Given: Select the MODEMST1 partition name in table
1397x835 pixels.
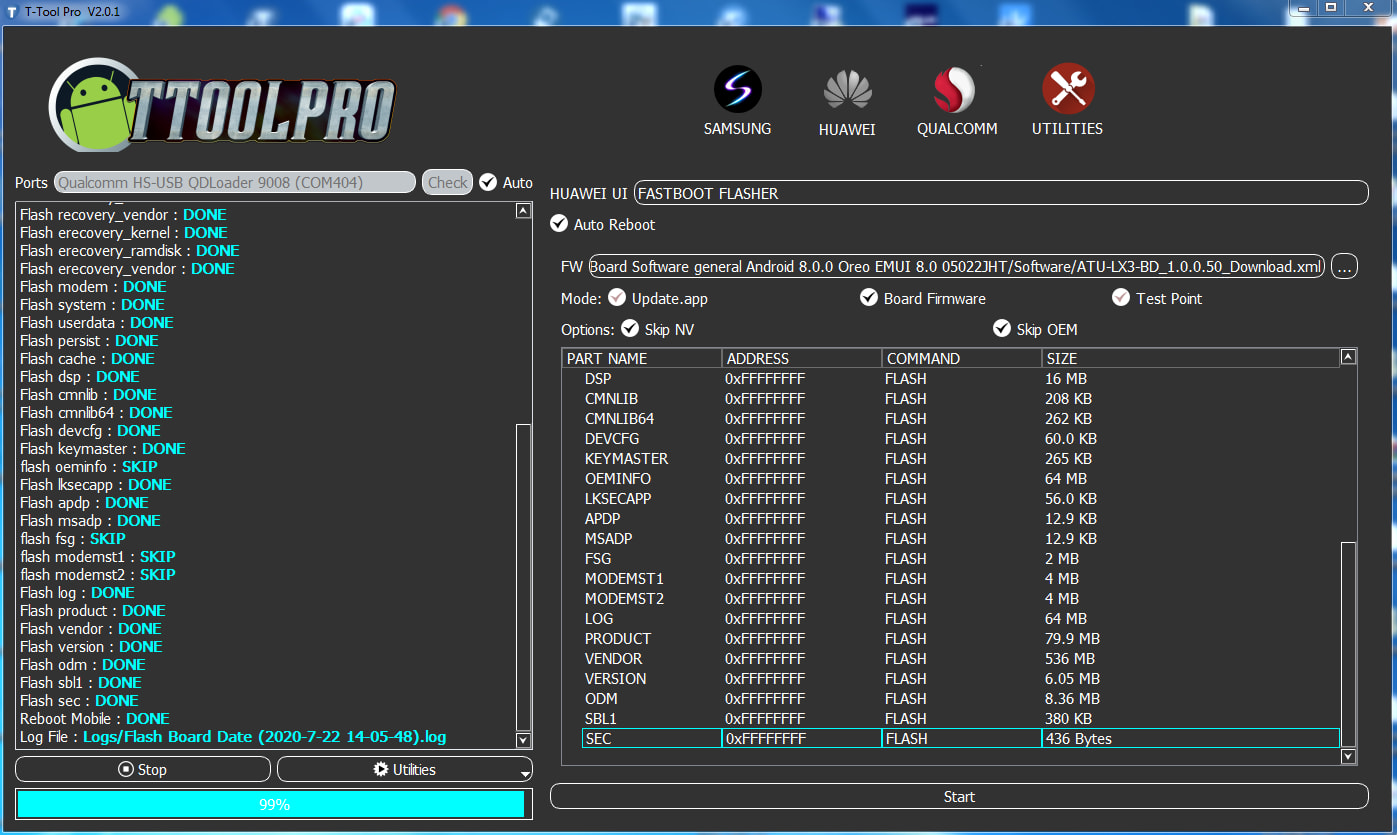Looking at the screenshot, I should [x=624, y=579].
